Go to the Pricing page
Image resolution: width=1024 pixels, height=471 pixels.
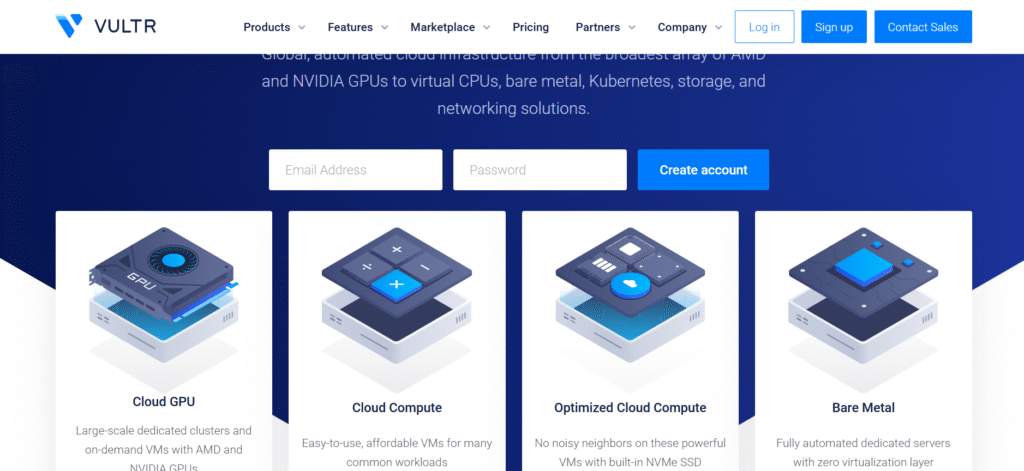point(531,27)
